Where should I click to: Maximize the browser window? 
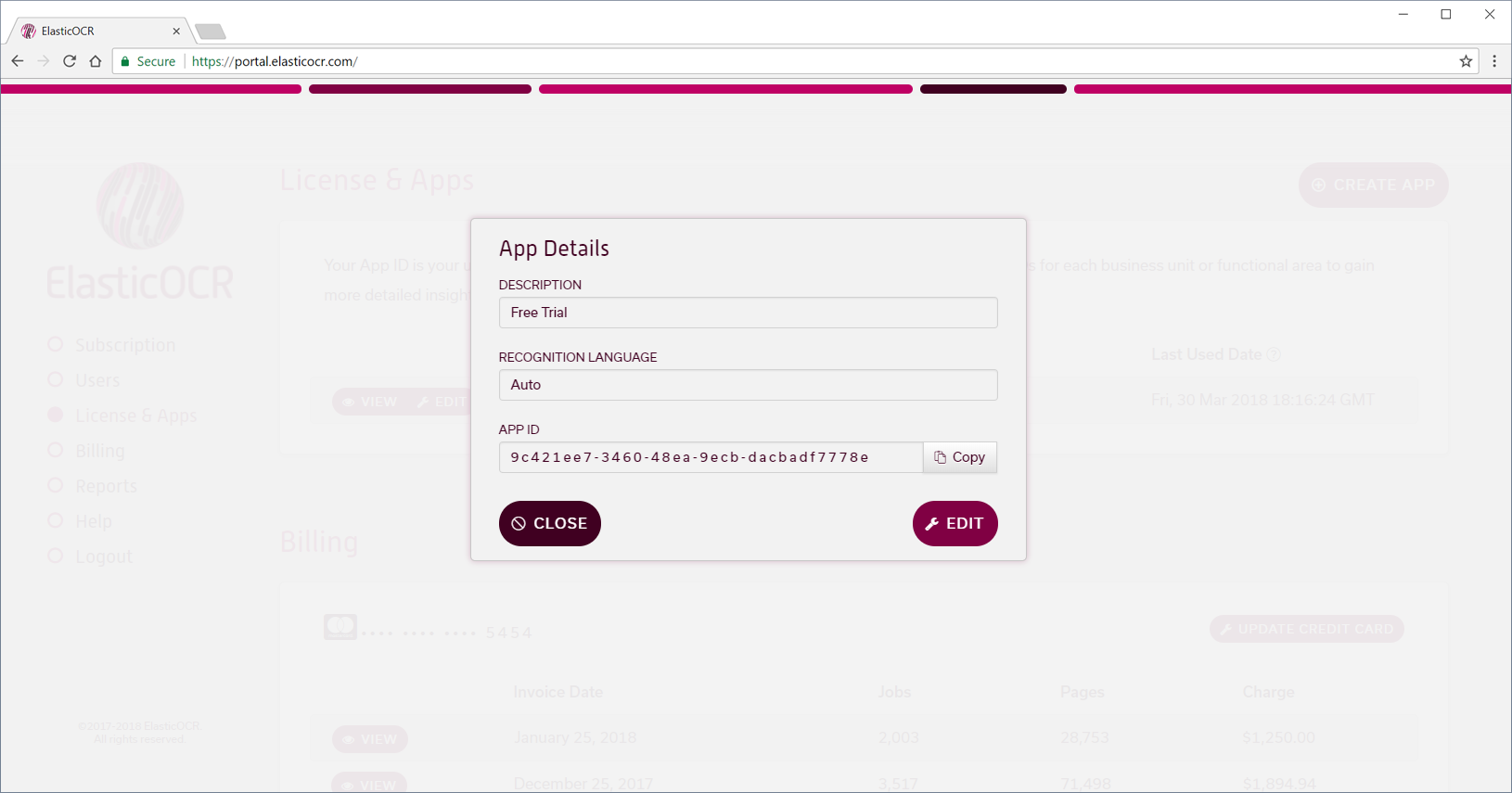point(1446,14)
